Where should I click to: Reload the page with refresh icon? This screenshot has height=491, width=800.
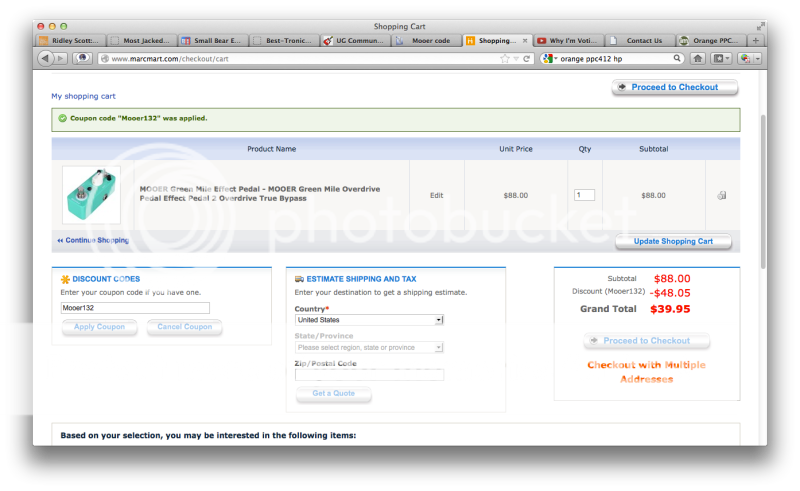pos(526,59)
